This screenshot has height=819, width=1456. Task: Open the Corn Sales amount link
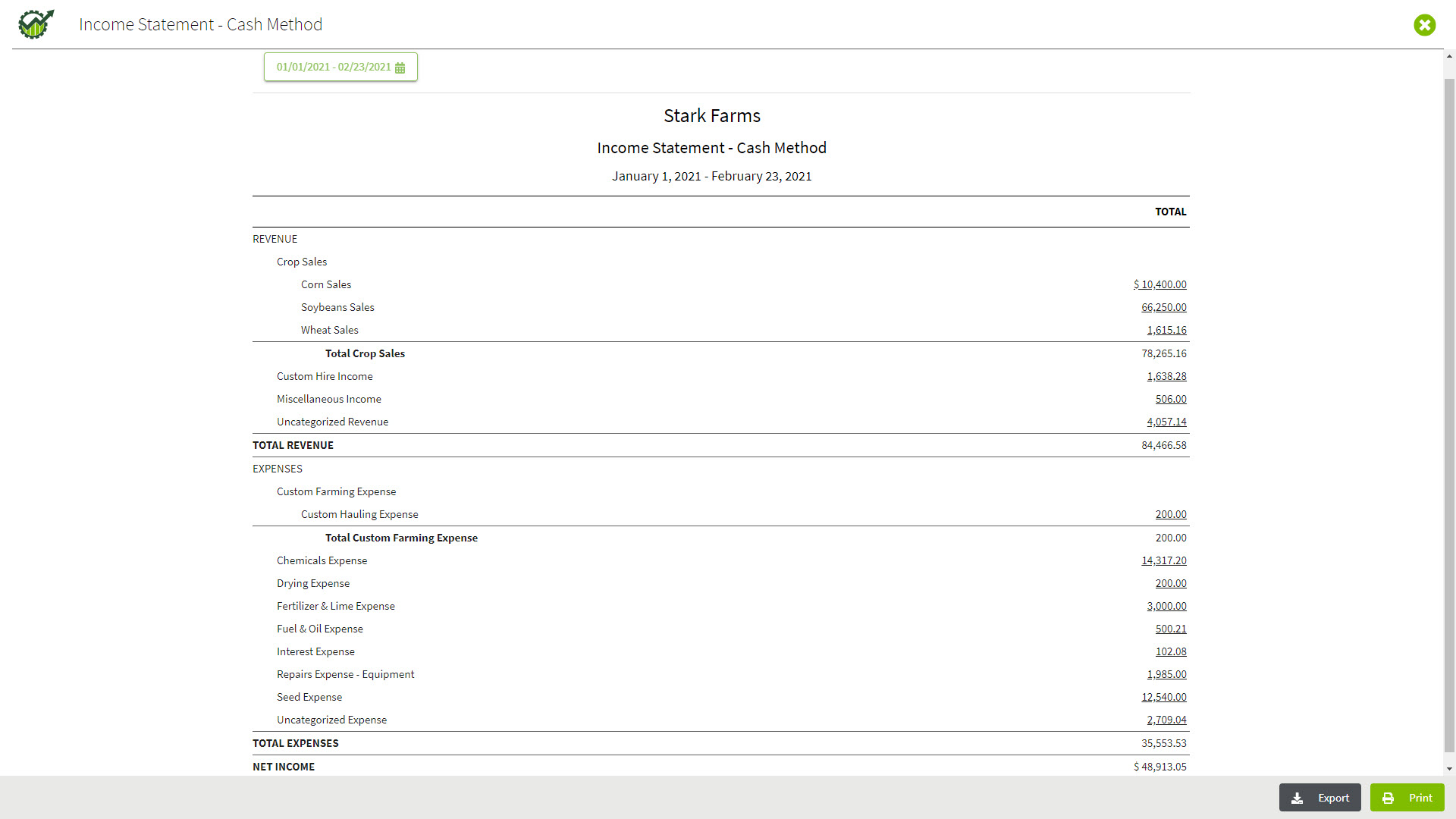[1159, 284]
